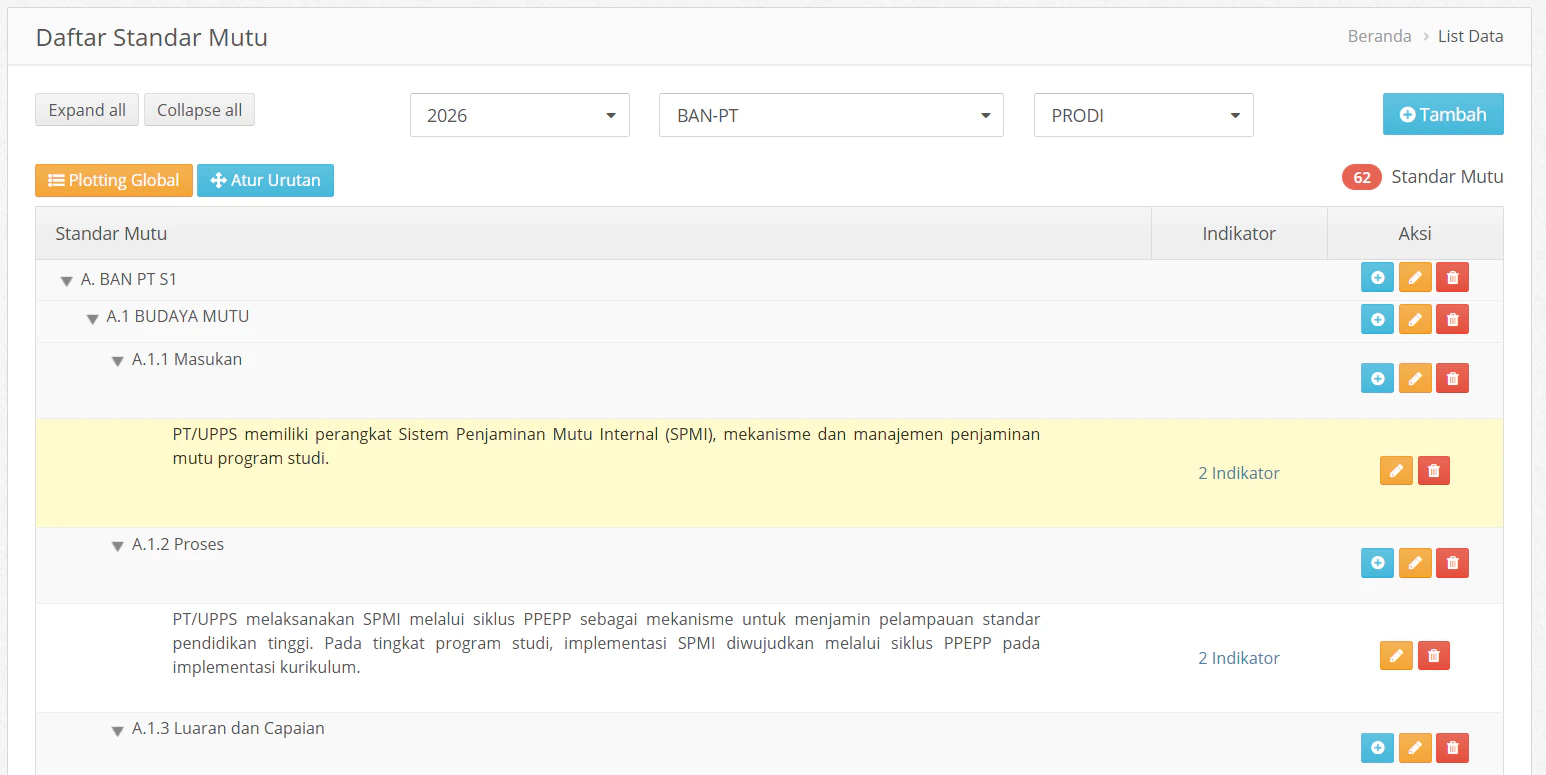Click the delete trash icon for A.1.1 Masukan
This screenshot has width=1546, height=775.
pyautogui.click(x=1452, y=377)
